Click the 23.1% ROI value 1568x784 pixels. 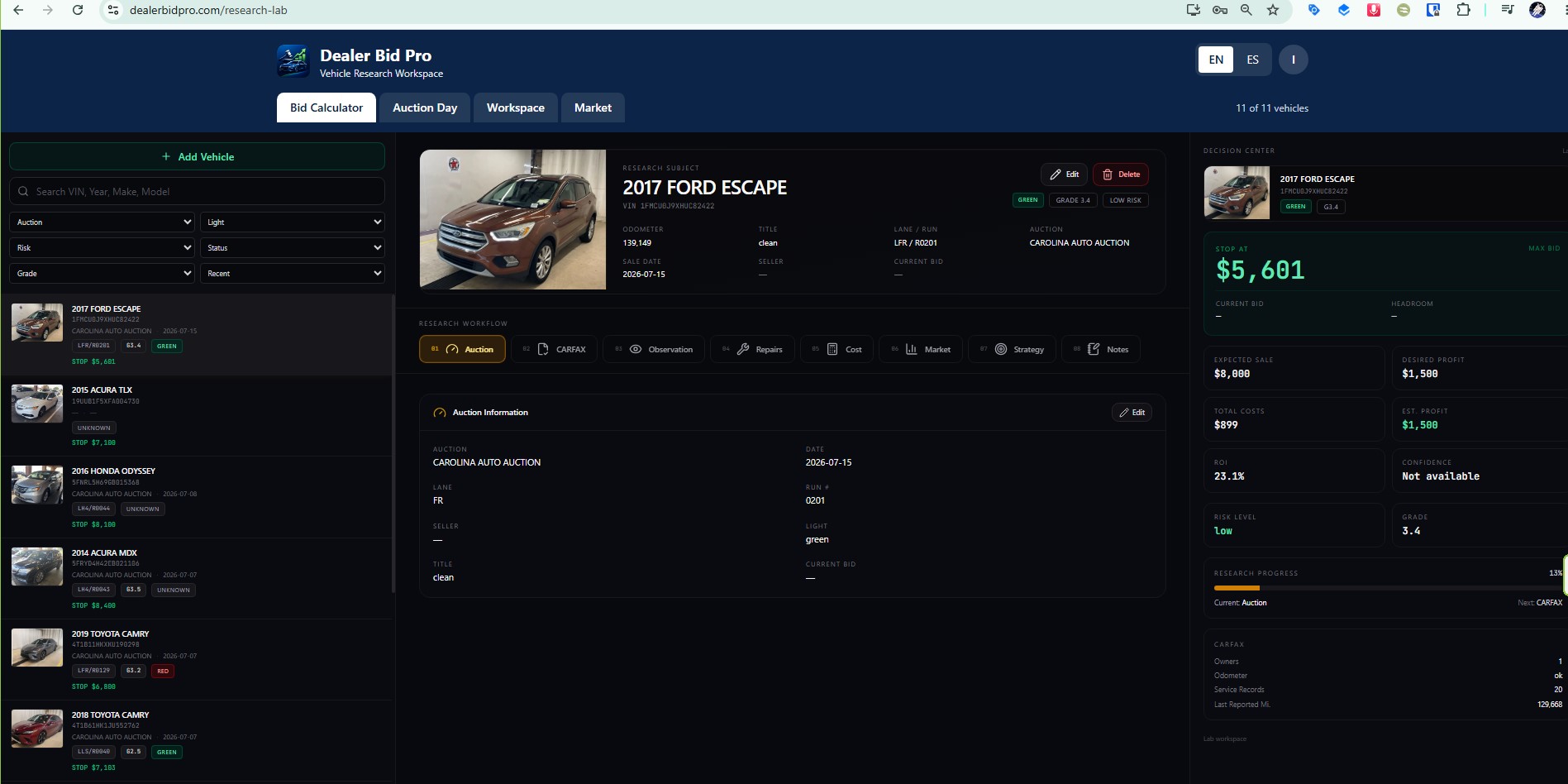(1229, 476)
